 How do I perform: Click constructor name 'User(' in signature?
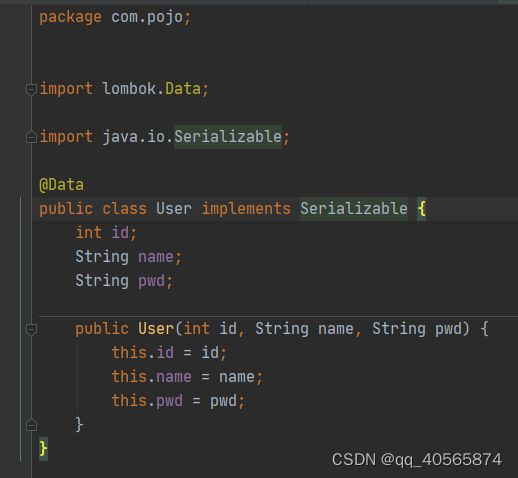click(x=160, y=329)
